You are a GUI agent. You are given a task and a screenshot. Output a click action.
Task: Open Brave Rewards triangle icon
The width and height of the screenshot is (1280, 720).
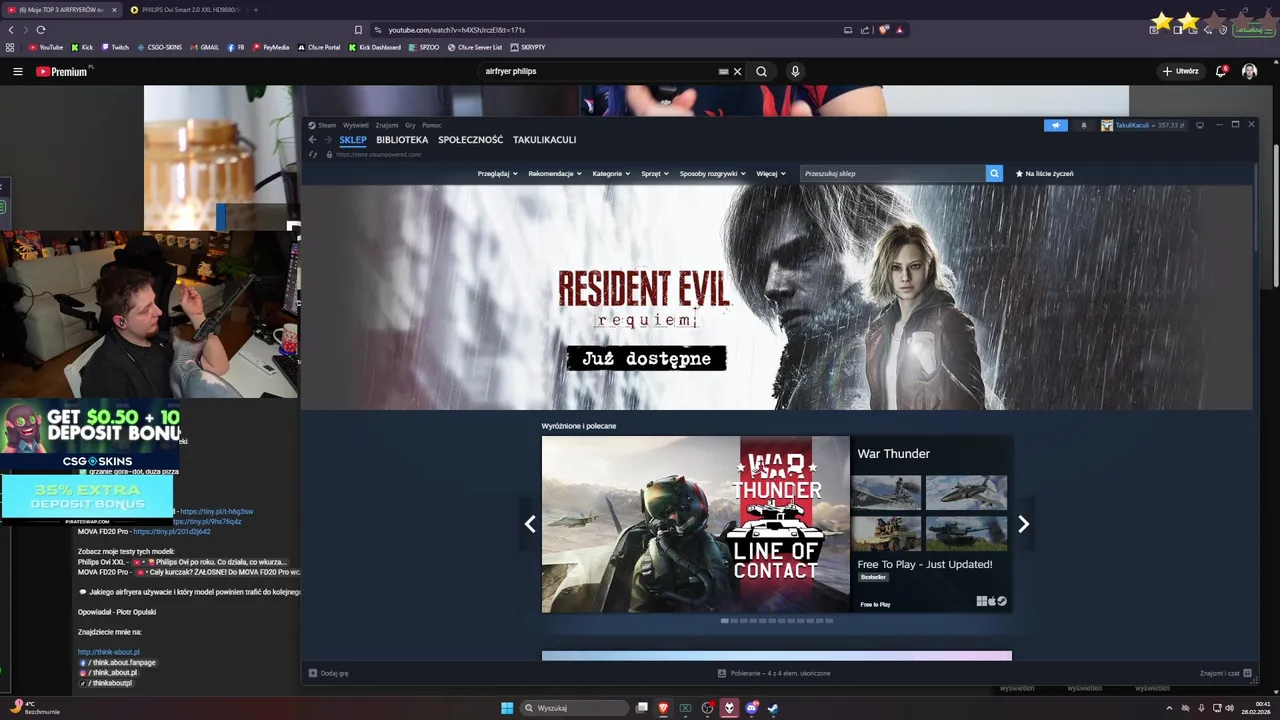(x=899, y=30)
